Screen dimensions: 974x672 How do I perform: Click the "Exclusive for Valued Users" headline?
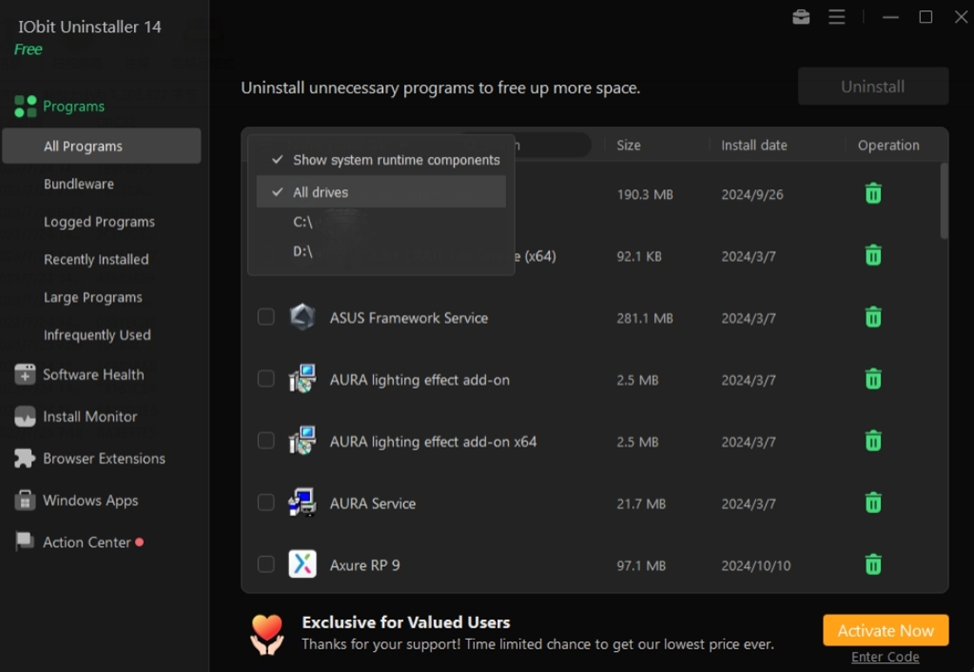(x=406, y=622)
